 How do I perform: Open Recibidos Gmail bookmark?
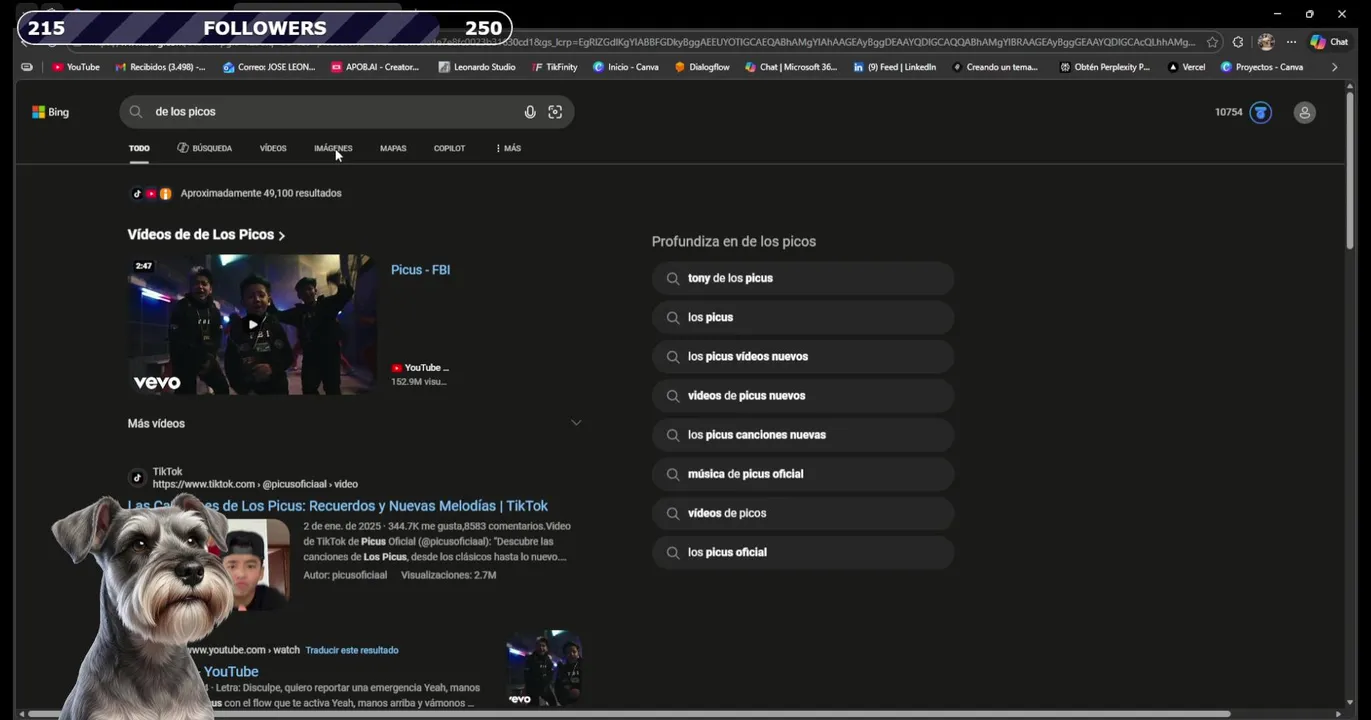(160, 67)
